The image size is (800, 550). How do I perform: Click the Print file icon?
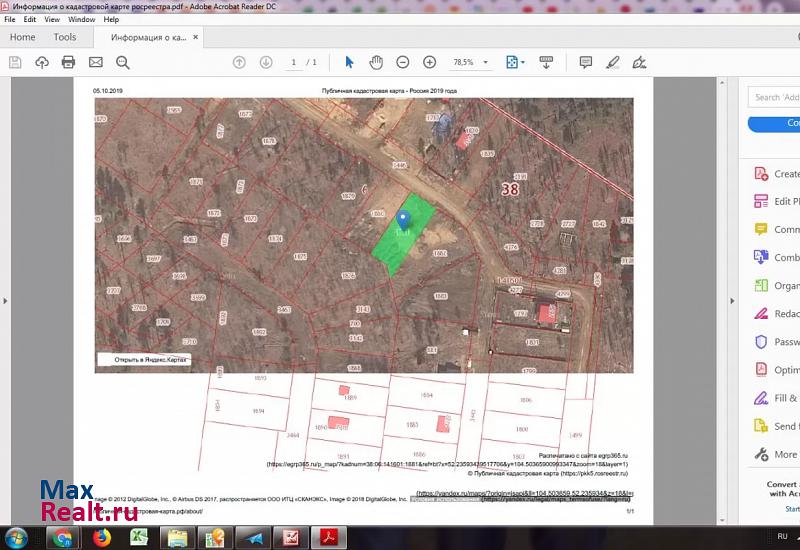click(x=68, y=62)
